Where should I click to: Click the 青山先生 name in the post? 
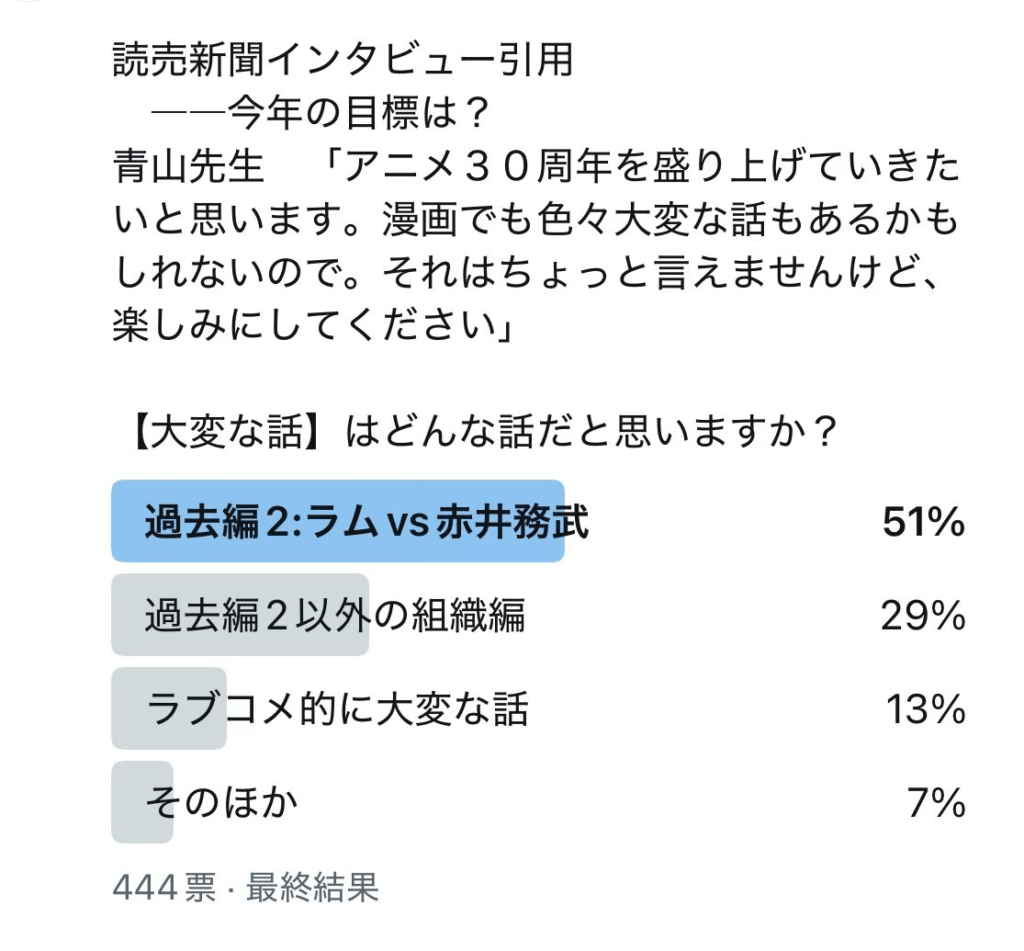tap(189, 170)
